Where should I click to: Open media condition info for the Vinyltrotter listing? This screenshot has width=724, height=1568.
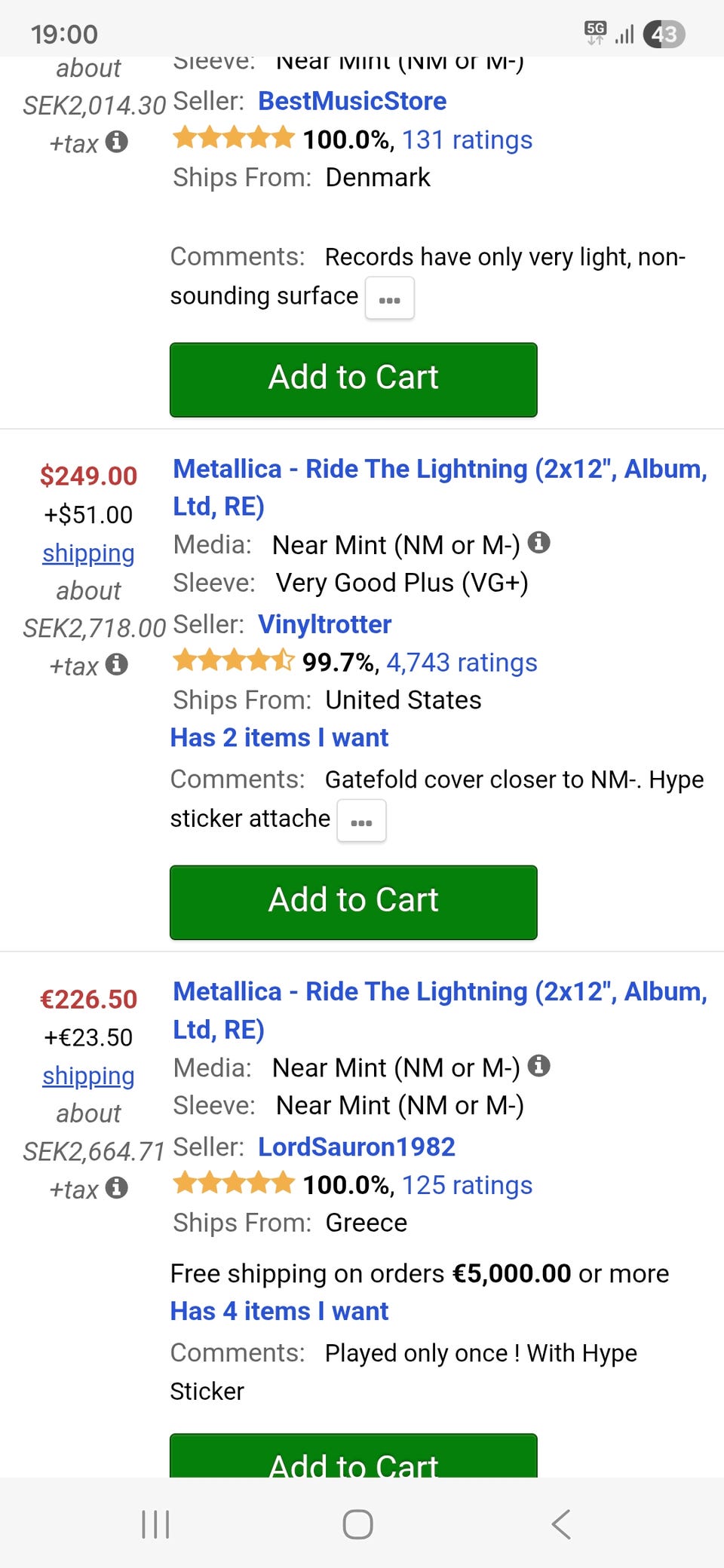tap(538, 542)
